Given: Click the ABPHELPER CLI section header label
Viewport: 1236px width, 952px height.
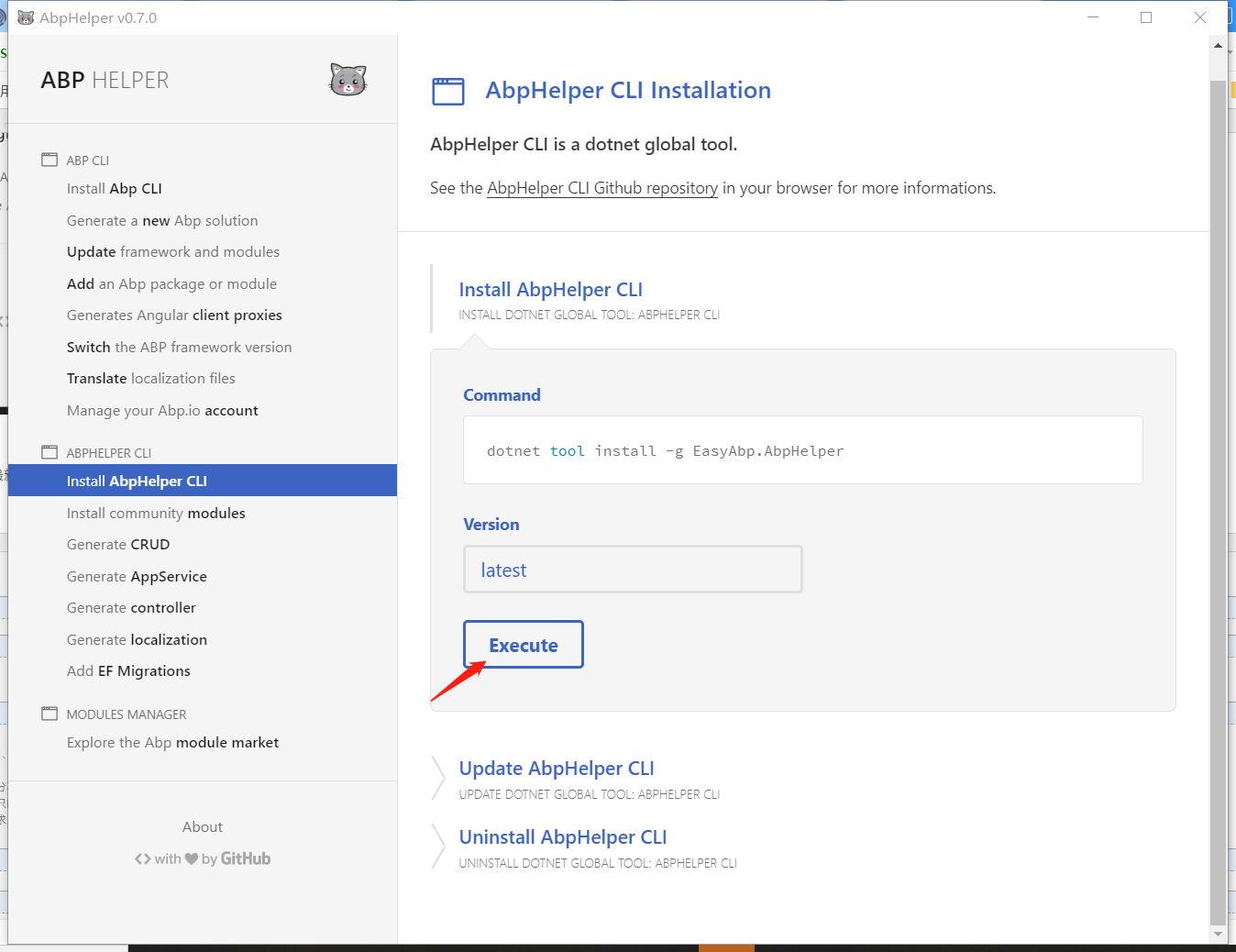Looking at the screenshot, I should [x=109, y=453].
